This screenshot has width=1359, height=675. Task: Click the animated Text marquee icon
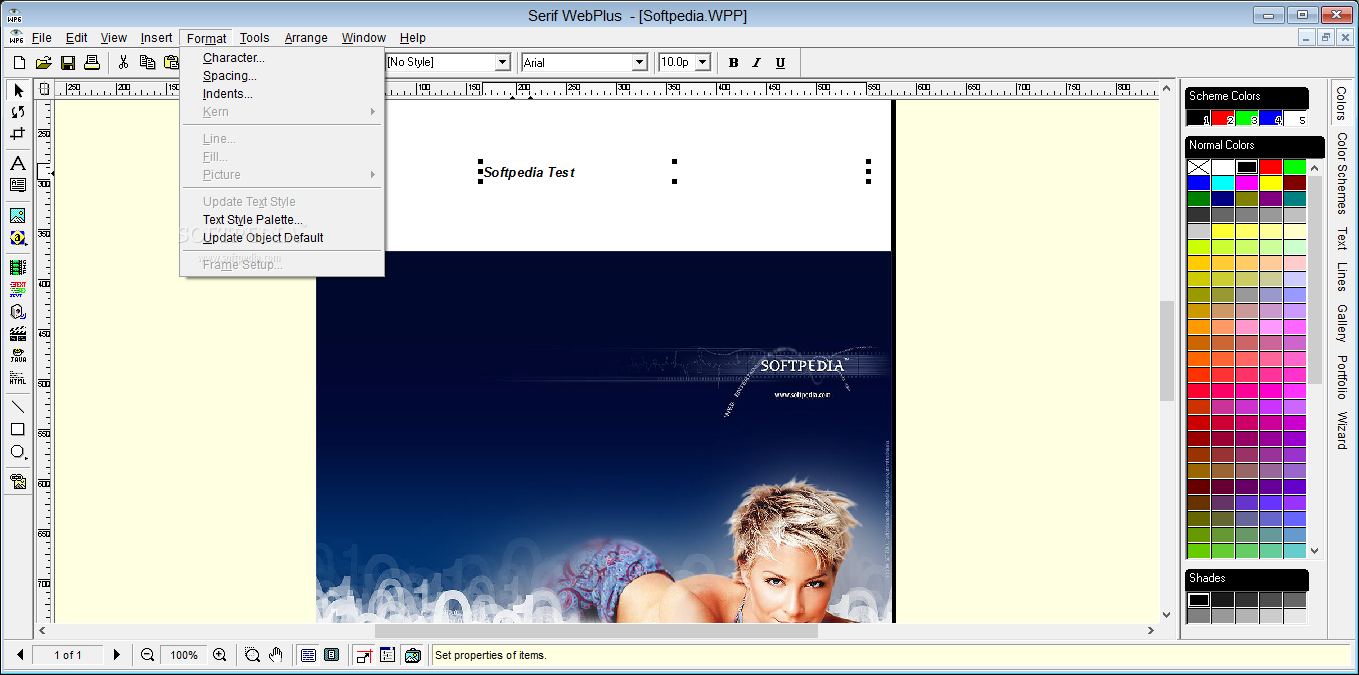(18, 289)
